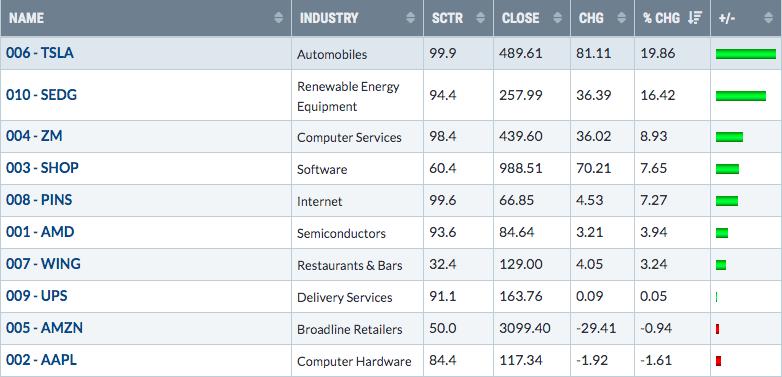Open 005 - AMZN stock link
This screenshot has height=377, width=782.
[x=44, y=328]
